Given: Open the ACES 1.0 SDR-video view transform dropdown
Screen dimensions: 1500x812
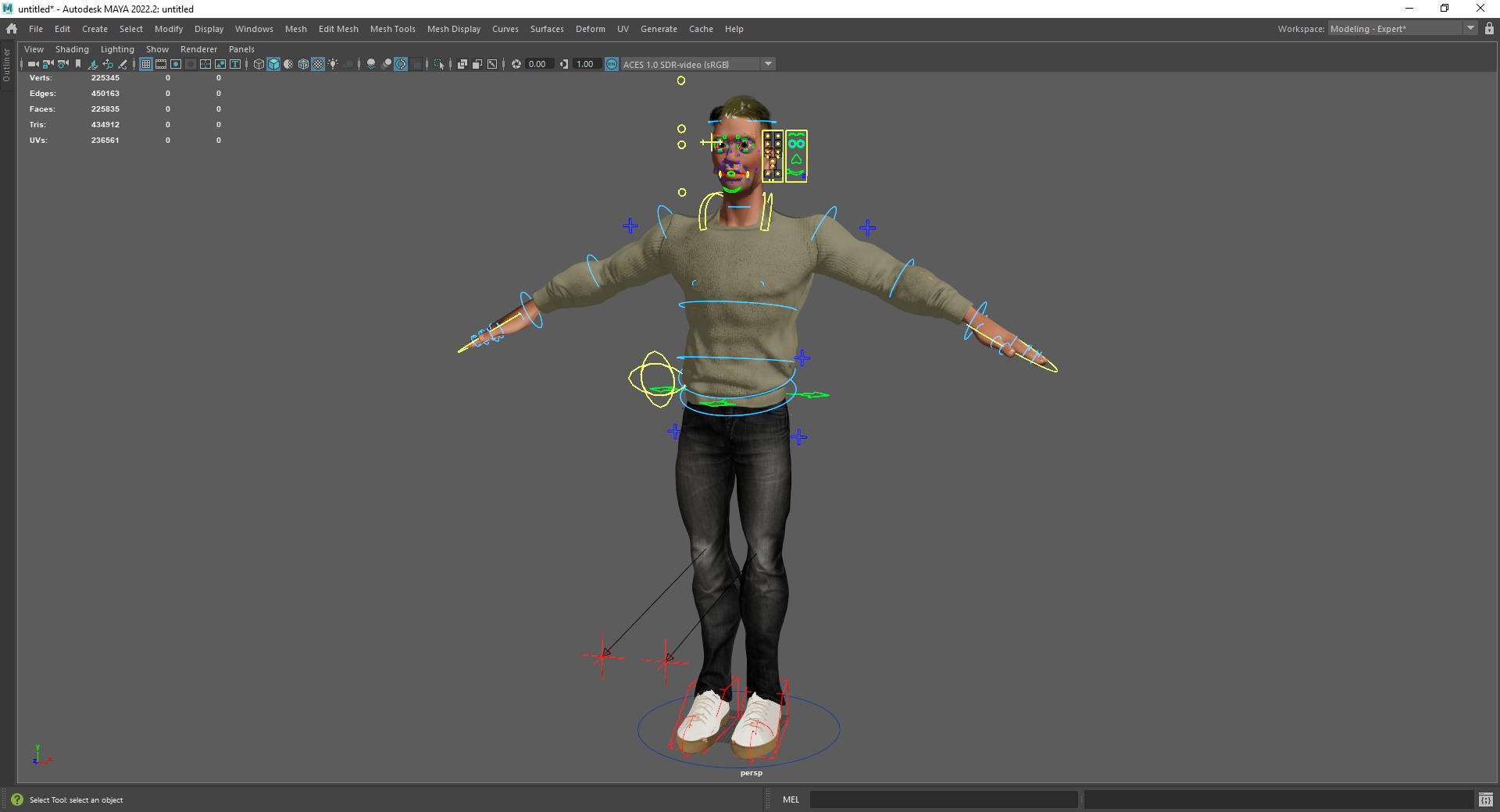Looking at the screenshot, I should tap(698, 64).
